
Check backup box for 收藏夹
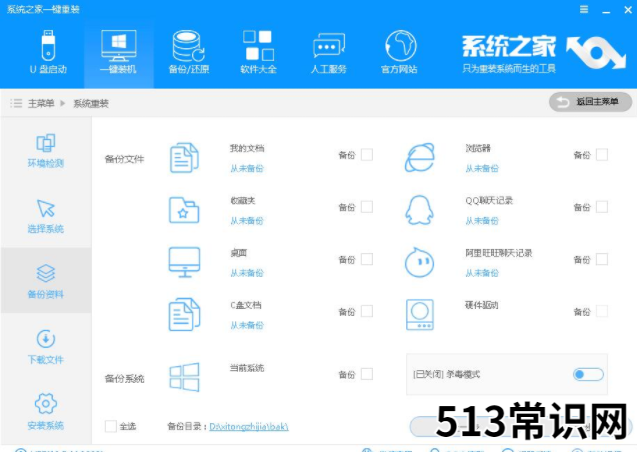coord(367,207)
